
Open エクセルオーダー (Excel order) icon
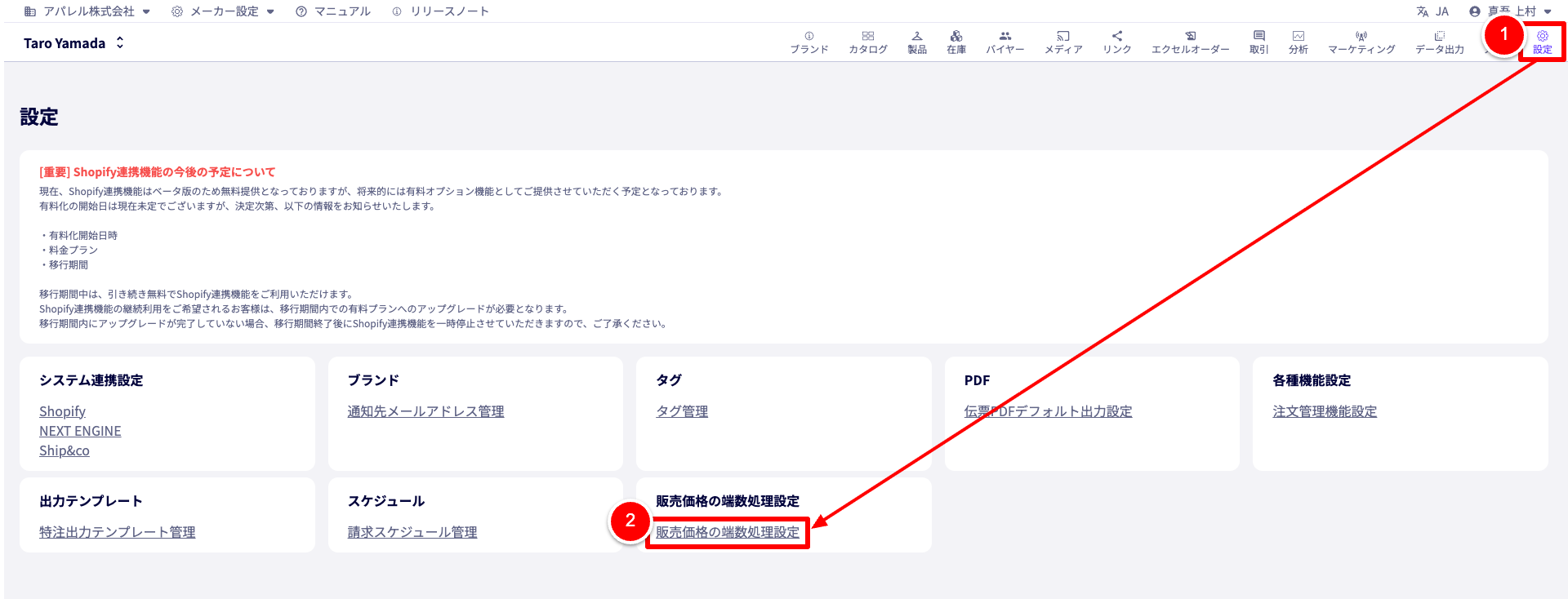1190,37
